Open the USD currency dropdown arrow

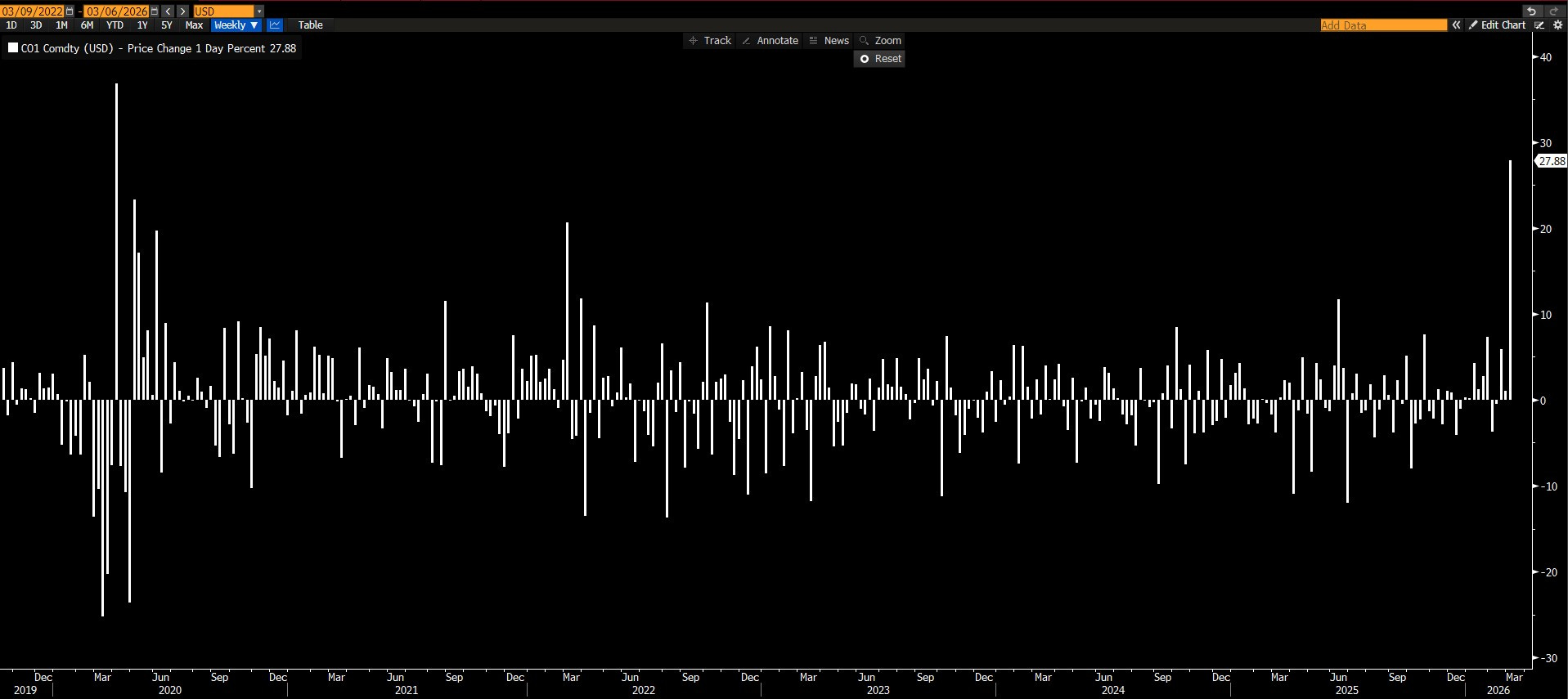click(x=259, y=11)
